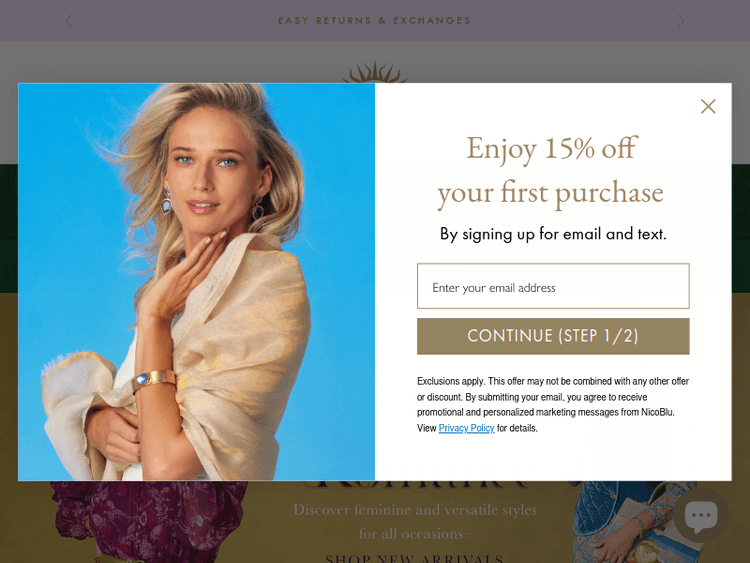Screen dimensions: 750x563
Task: Click Continue (Step 1/2) button
Action: 553,336
